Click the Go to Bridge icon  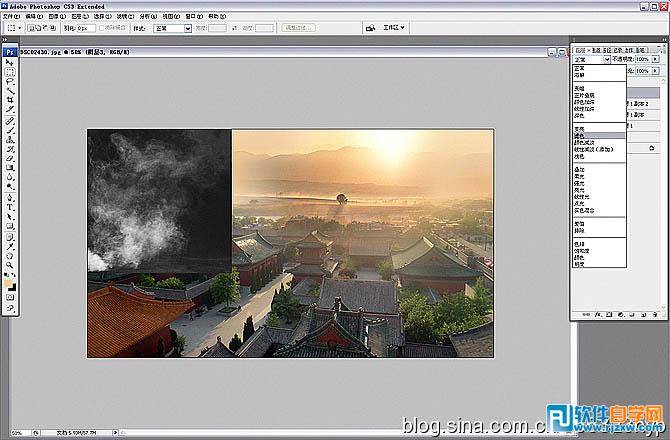click(x=370, y=28)
